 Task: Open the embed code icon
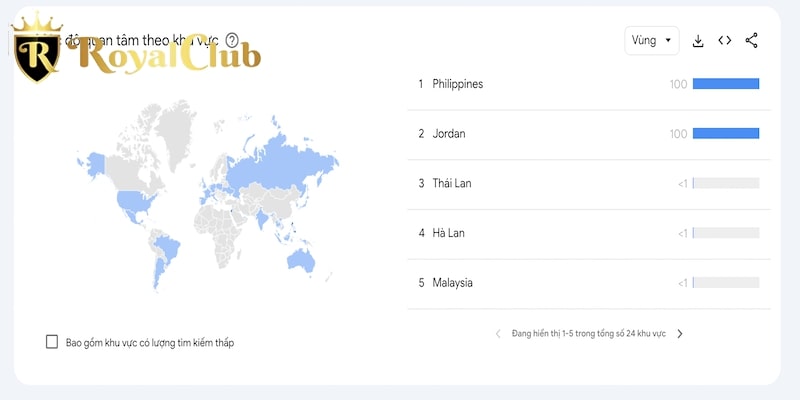coord(724,40)
